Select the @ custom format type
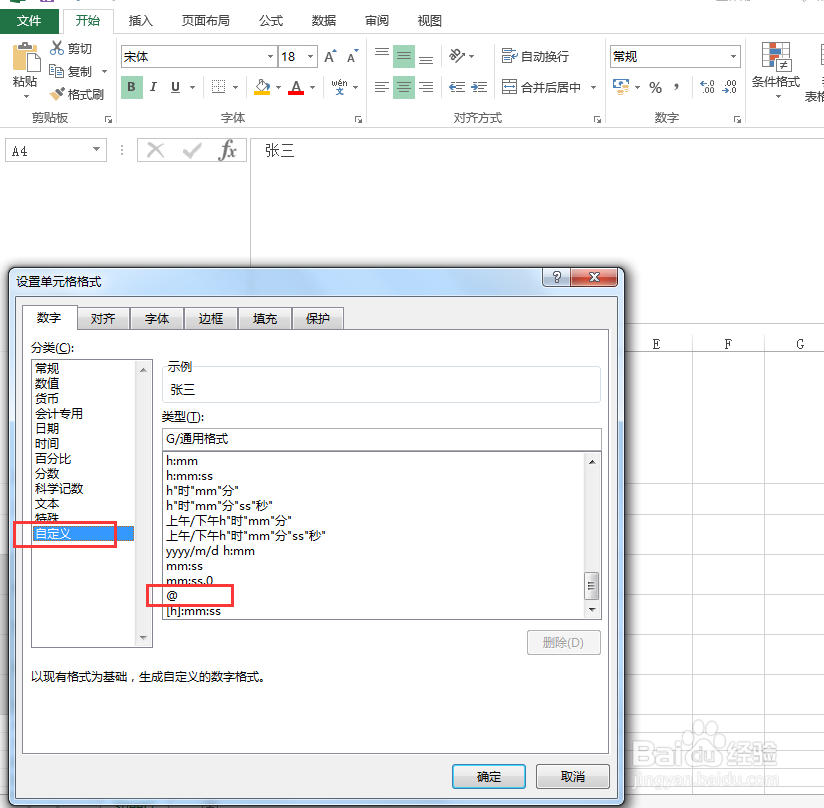Viewport: 824px width, 808px height. [x=190, y=596]
